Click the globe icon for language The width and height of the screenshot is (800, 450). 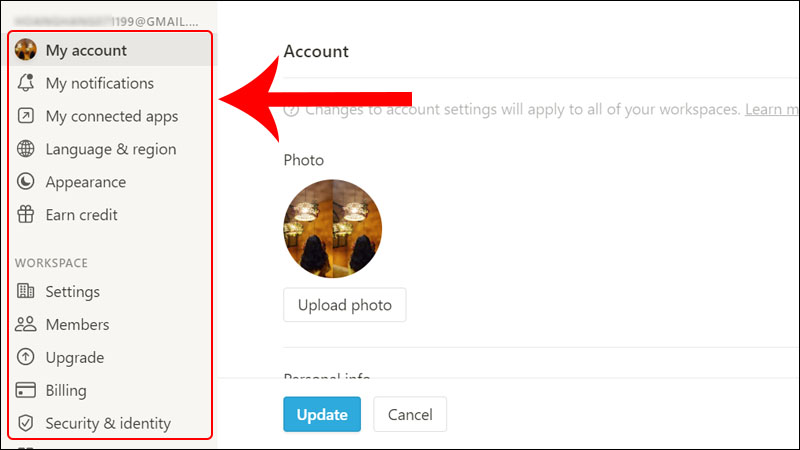(26, 149)
